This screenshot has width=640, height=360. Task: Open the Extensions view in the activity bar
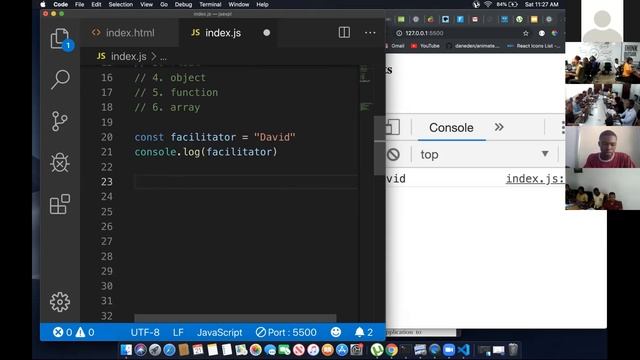[60, 204]
